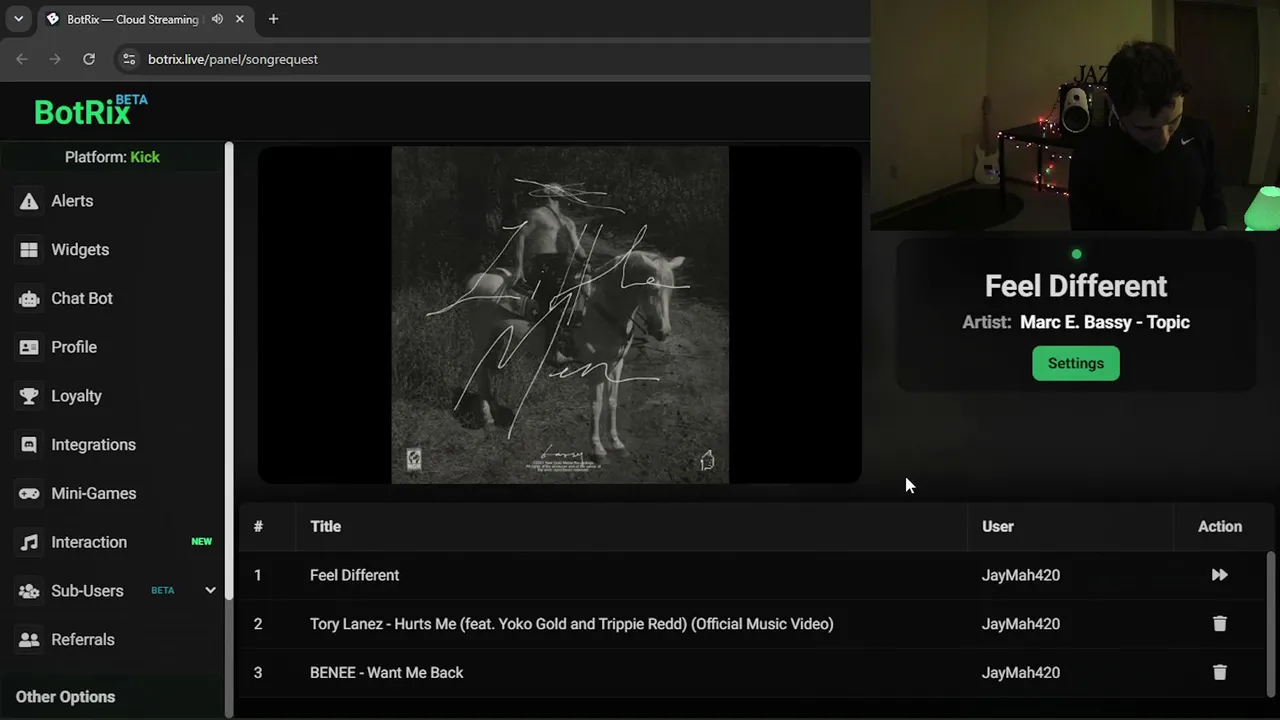Click the Alerts warning triangle icon

[x=29, y=201]
